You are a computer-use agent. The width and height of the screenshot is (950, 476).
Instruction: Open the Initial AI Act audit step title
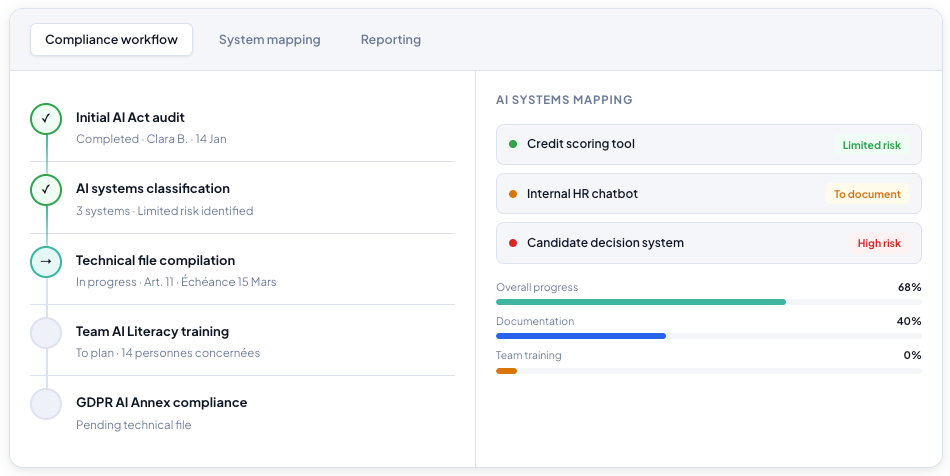pyautogui.click(x=130, y=117)
